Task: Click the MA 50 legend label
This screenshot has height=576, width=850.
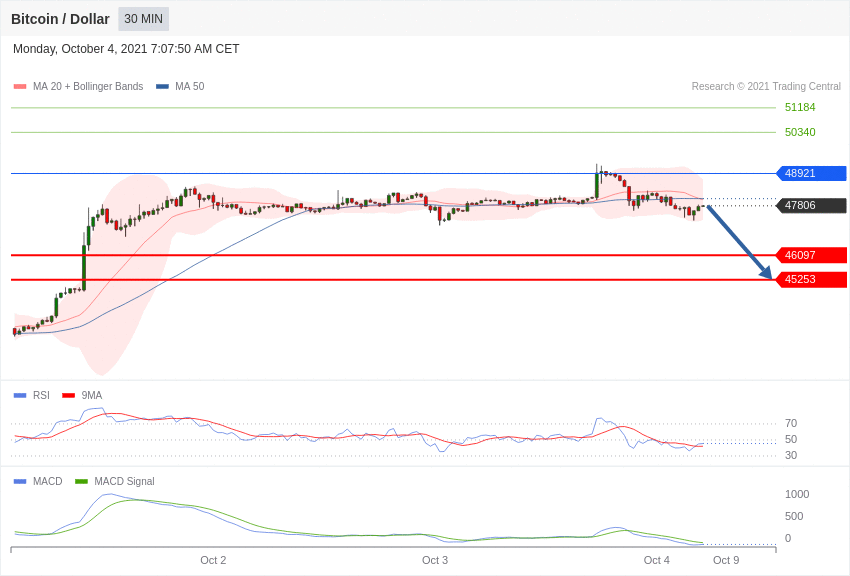Action: (x=190, y=86)
